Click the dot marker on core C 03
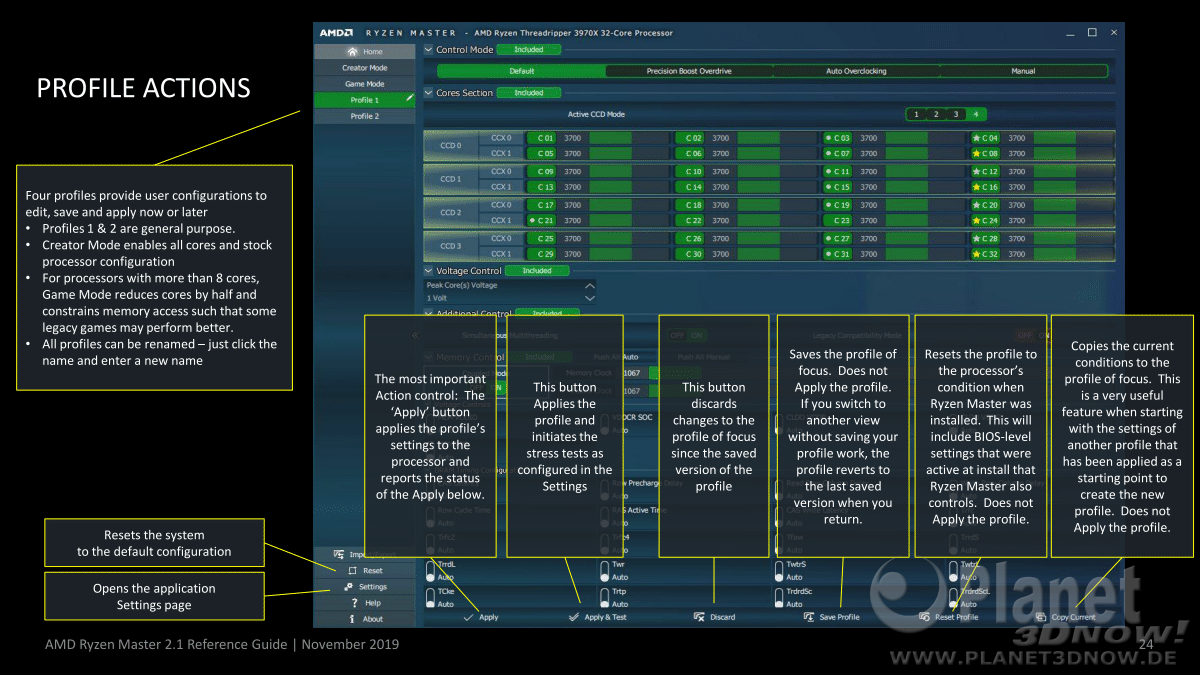 pyautogui.click(x=829, y=138)
